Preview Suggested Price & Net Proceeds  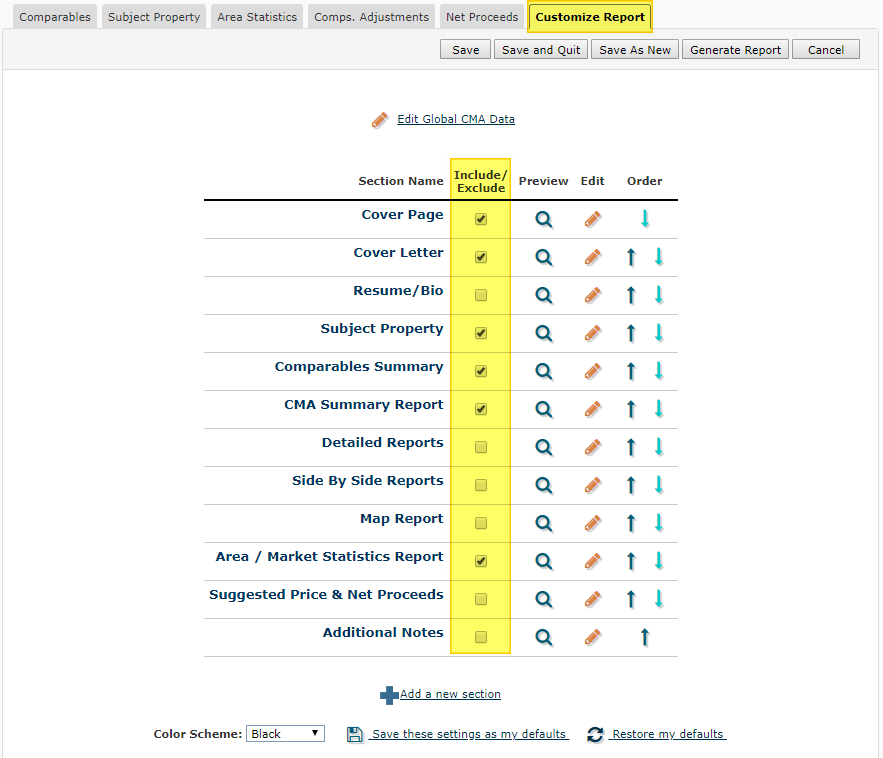point(543,599)
